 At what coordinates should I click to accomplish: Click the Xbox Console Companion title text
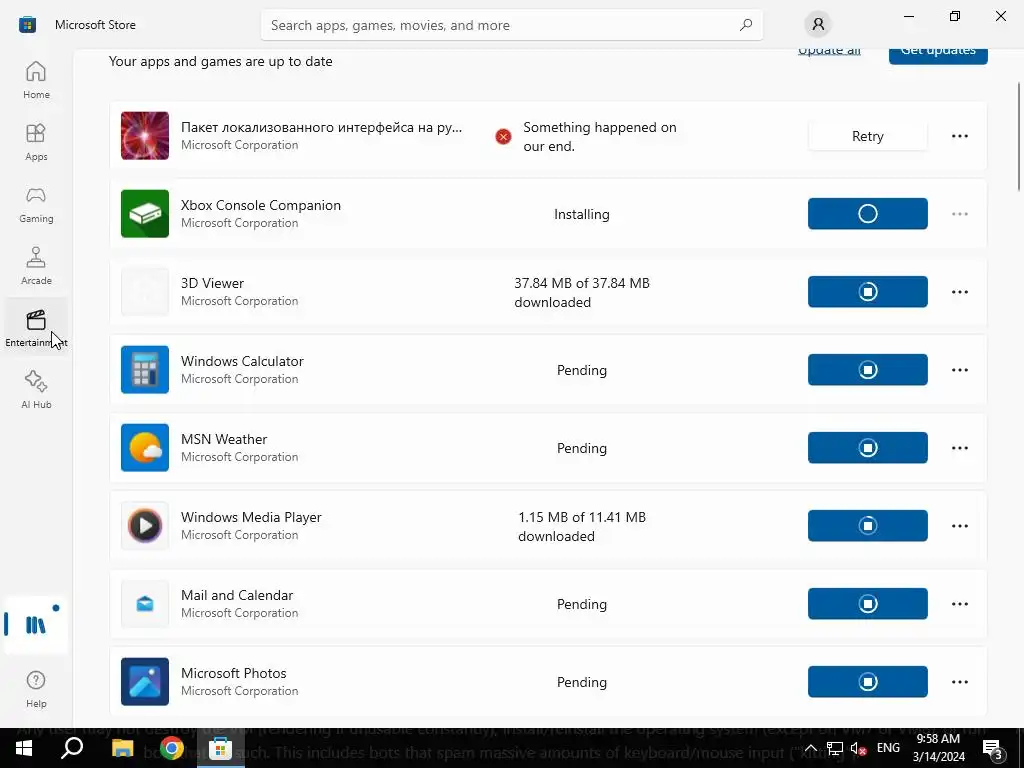click(261, 205)
